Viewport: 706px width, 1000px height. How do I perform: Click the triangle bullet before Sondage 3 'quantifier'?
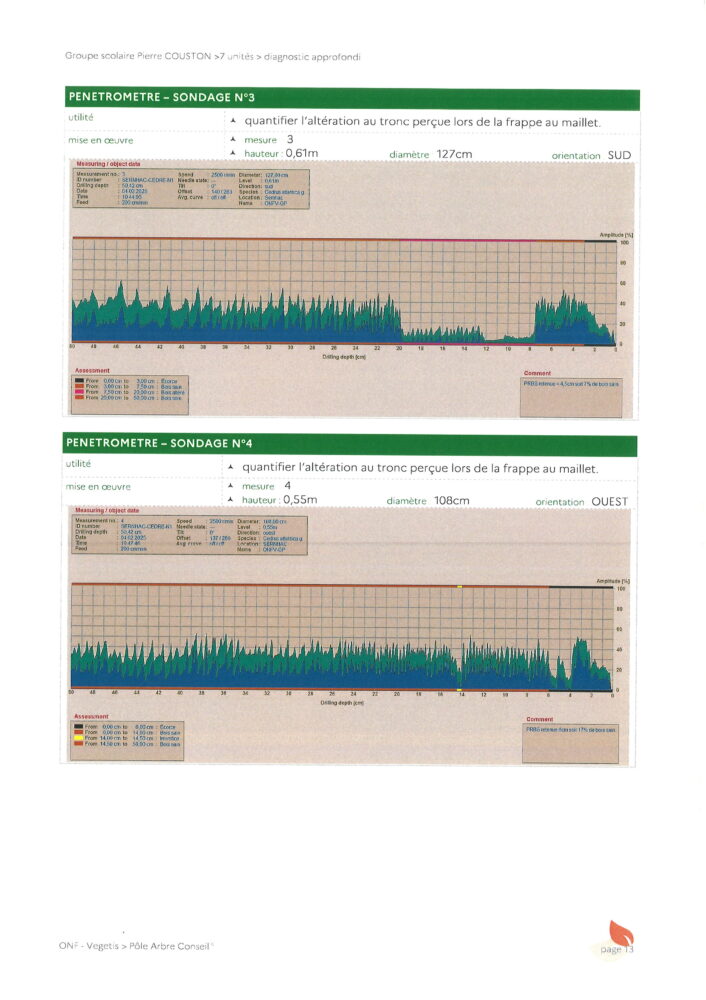pyautogui.click(x=233, y=121)
